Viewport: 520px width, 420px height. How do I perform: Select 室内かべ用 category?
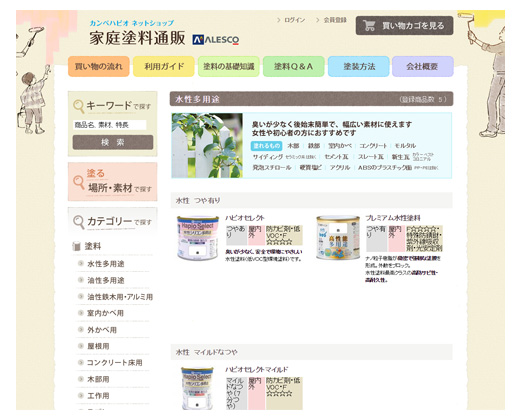click(x=105, y=313)
